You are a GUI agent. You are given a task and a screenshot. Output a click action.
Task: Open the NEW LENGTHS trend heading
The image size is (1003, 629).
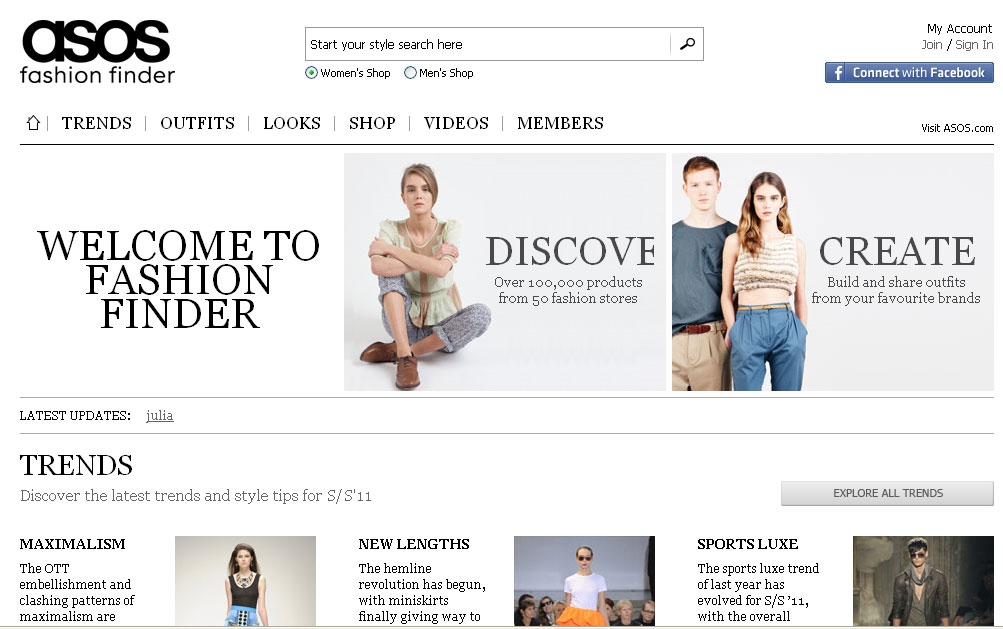tap(414, 544)
